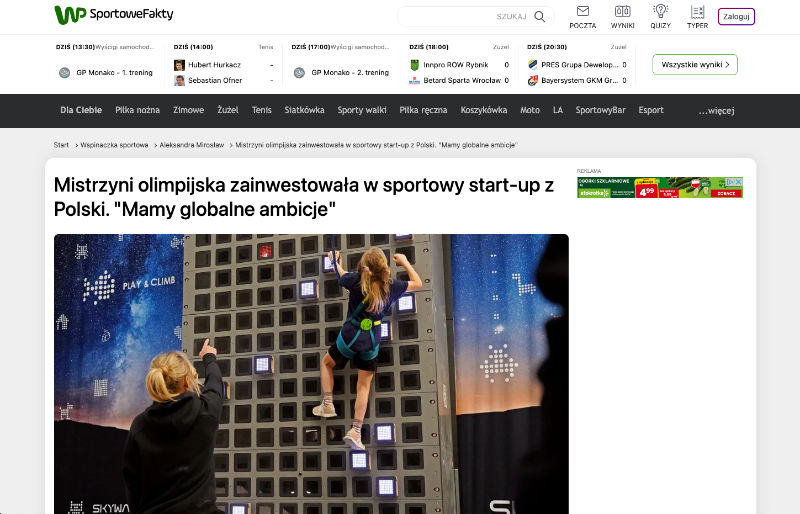Open the Wyniki scoreboard icon
The width and height of the screenshot is (800, 514).
pos(622,11)
